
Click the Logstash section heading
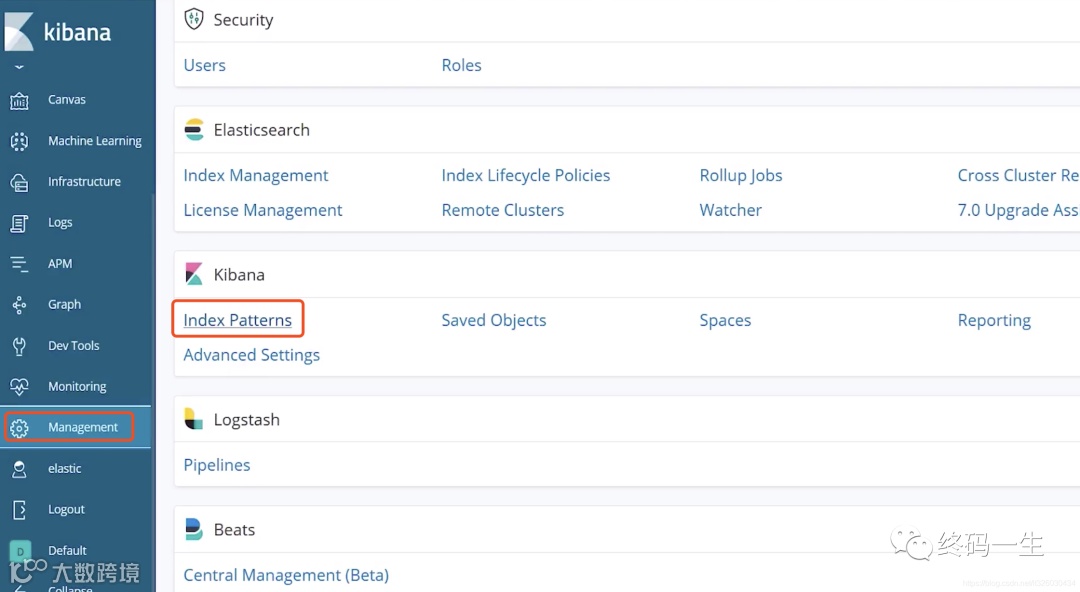point(247,420)
